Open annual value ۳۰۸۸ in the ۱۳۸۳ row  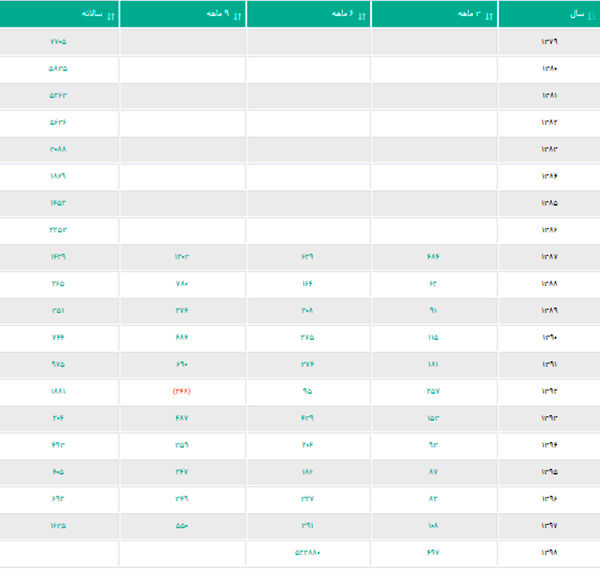[x=58, y=149]
